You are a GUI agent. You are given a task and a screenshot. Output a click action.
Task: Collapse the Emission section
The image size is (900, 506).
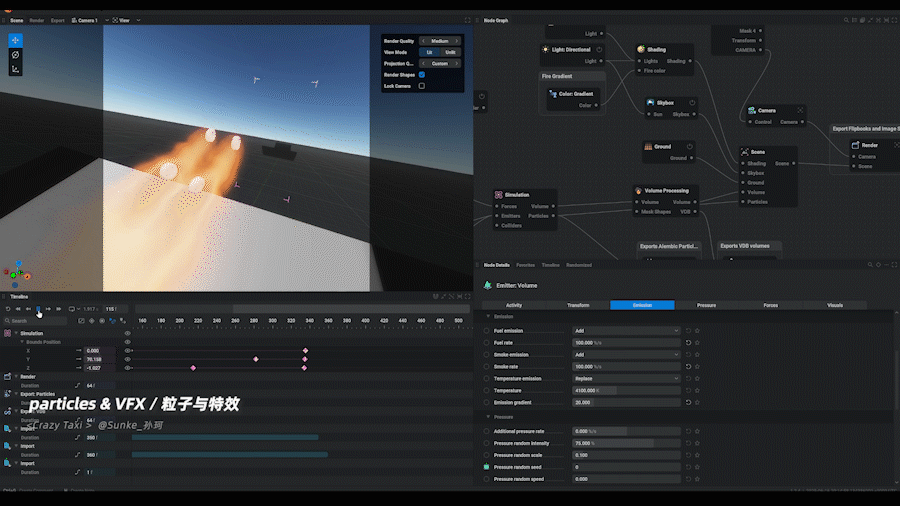[488, 316]
